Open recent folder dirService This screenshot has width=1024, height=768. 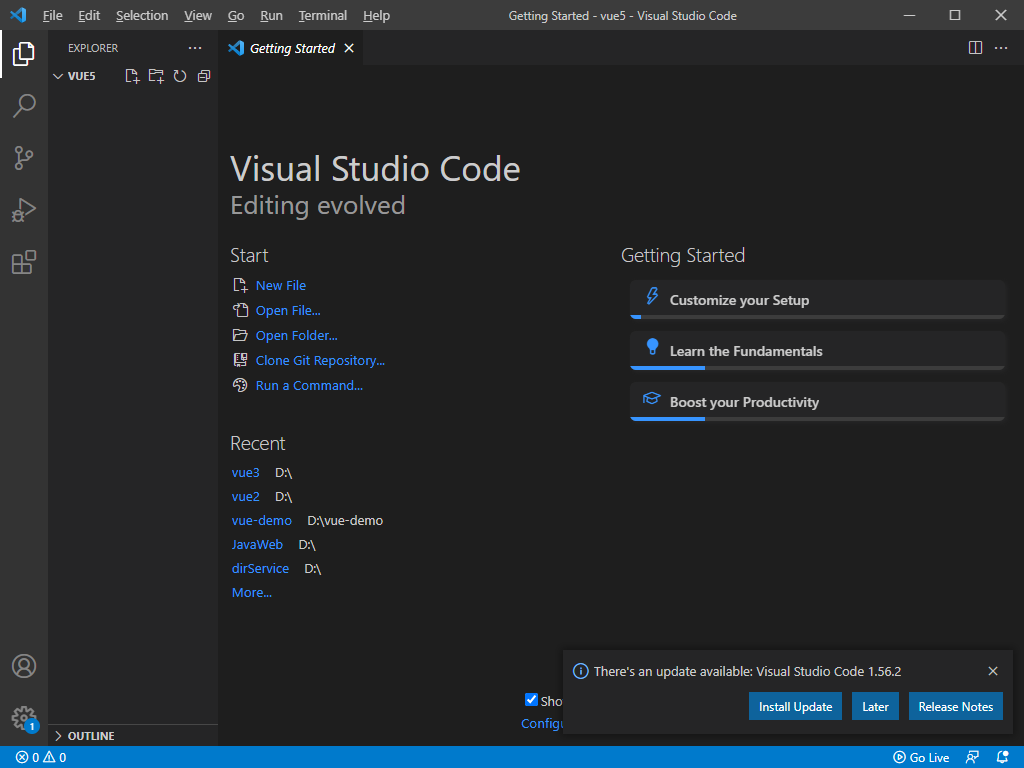click(x=260, y=568)
